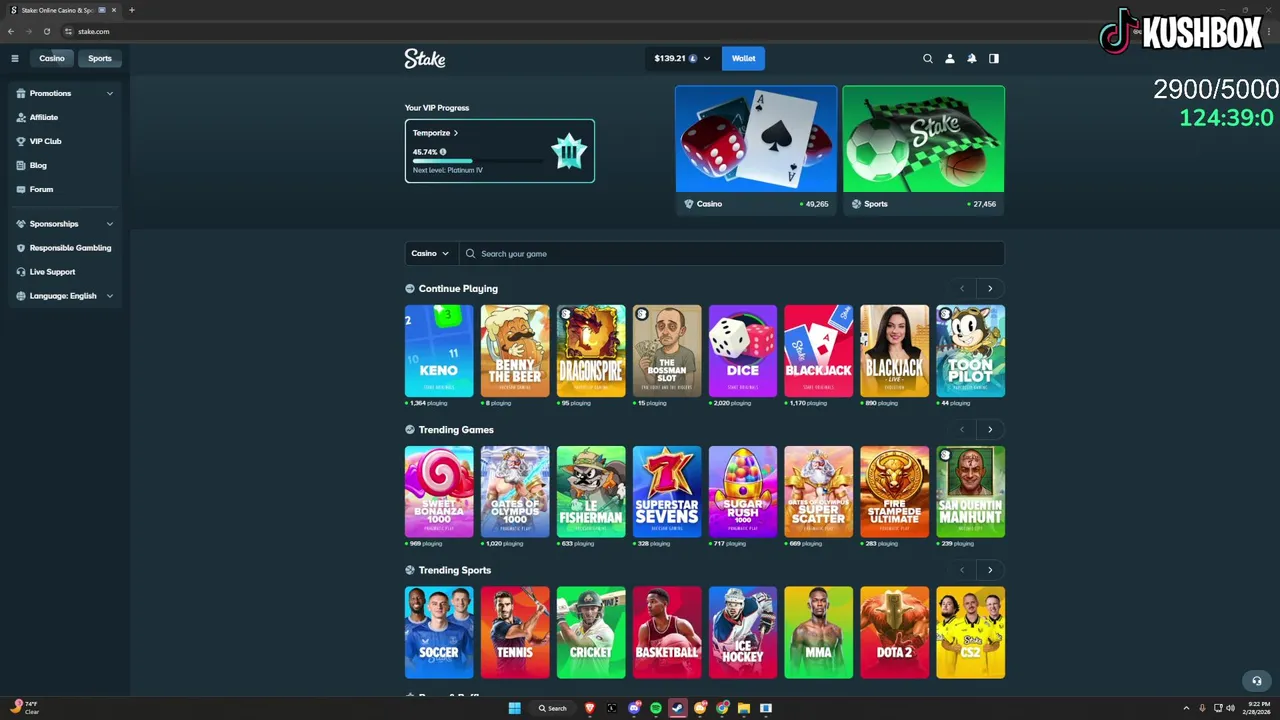Open Spotify from taskbar
1280x720 pixels.
656,708
